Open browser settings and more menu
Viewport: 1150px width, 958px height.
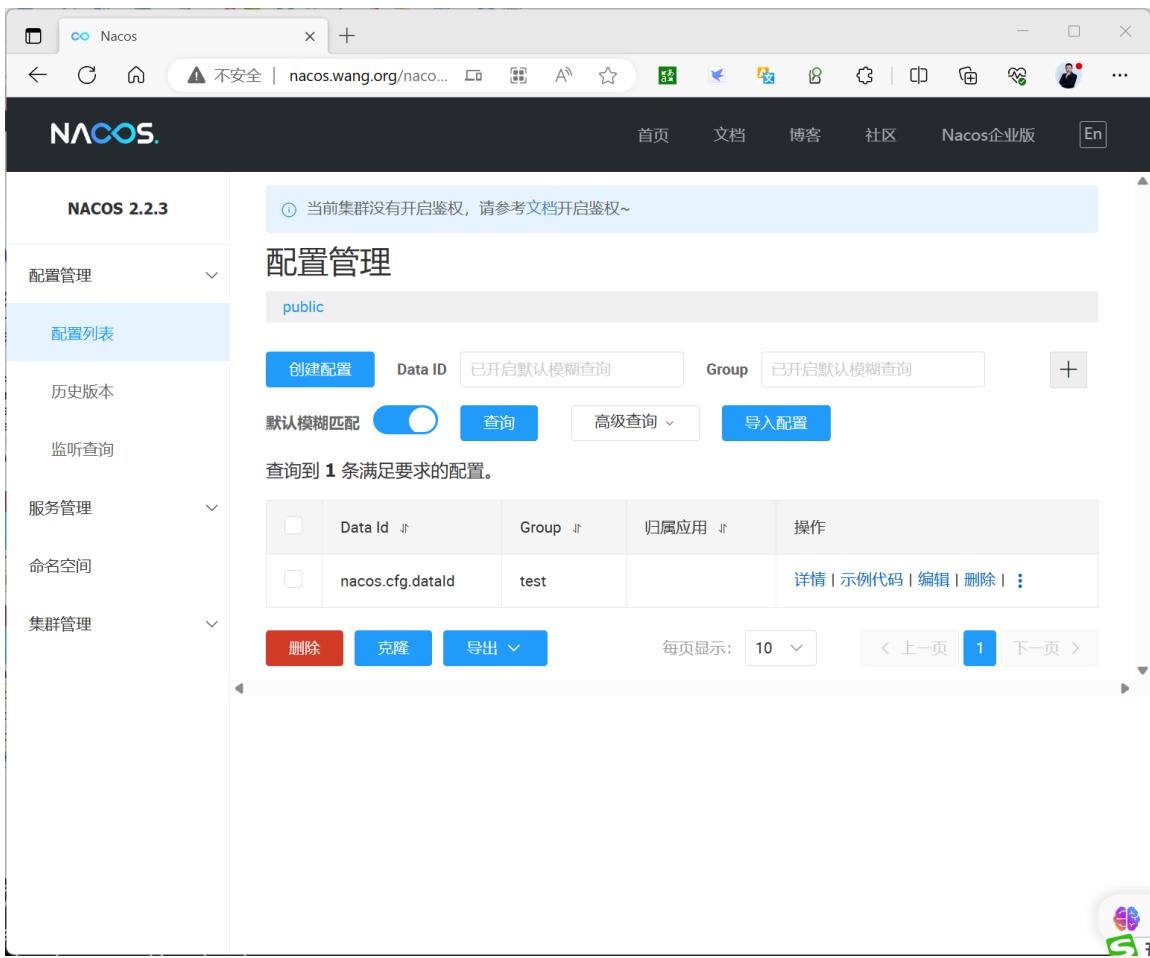[1119, 75]
